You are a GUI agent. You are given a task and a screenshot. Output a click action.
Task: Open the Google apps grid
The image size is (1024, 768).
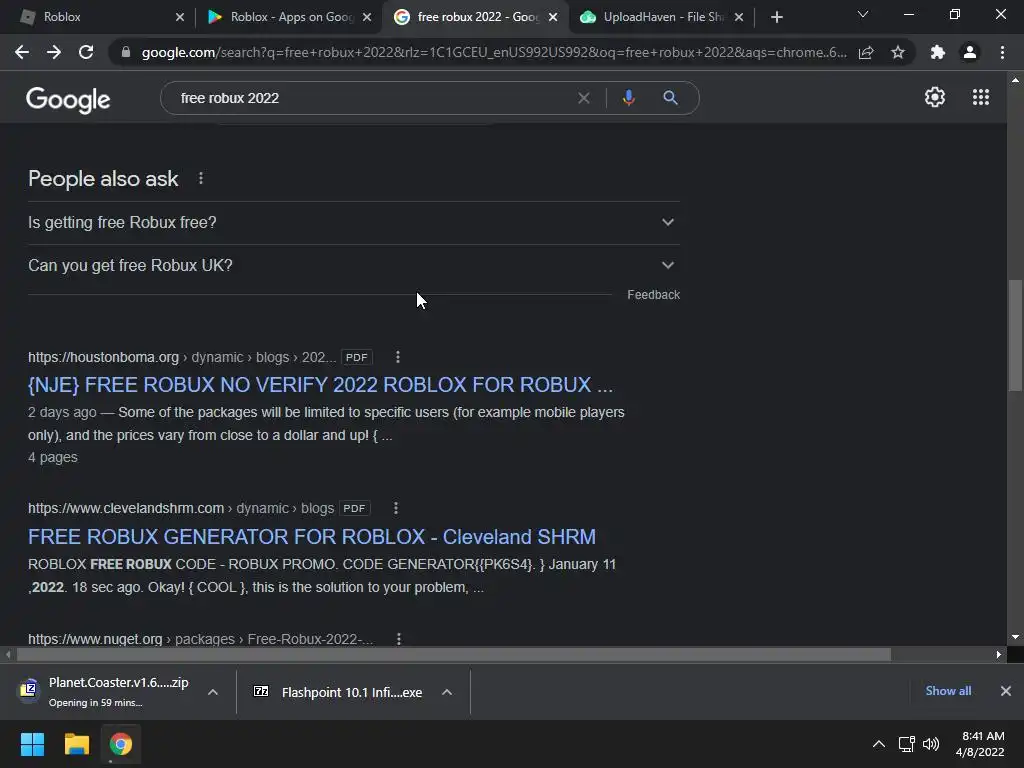pyautogui.click(x=981, y=97)
